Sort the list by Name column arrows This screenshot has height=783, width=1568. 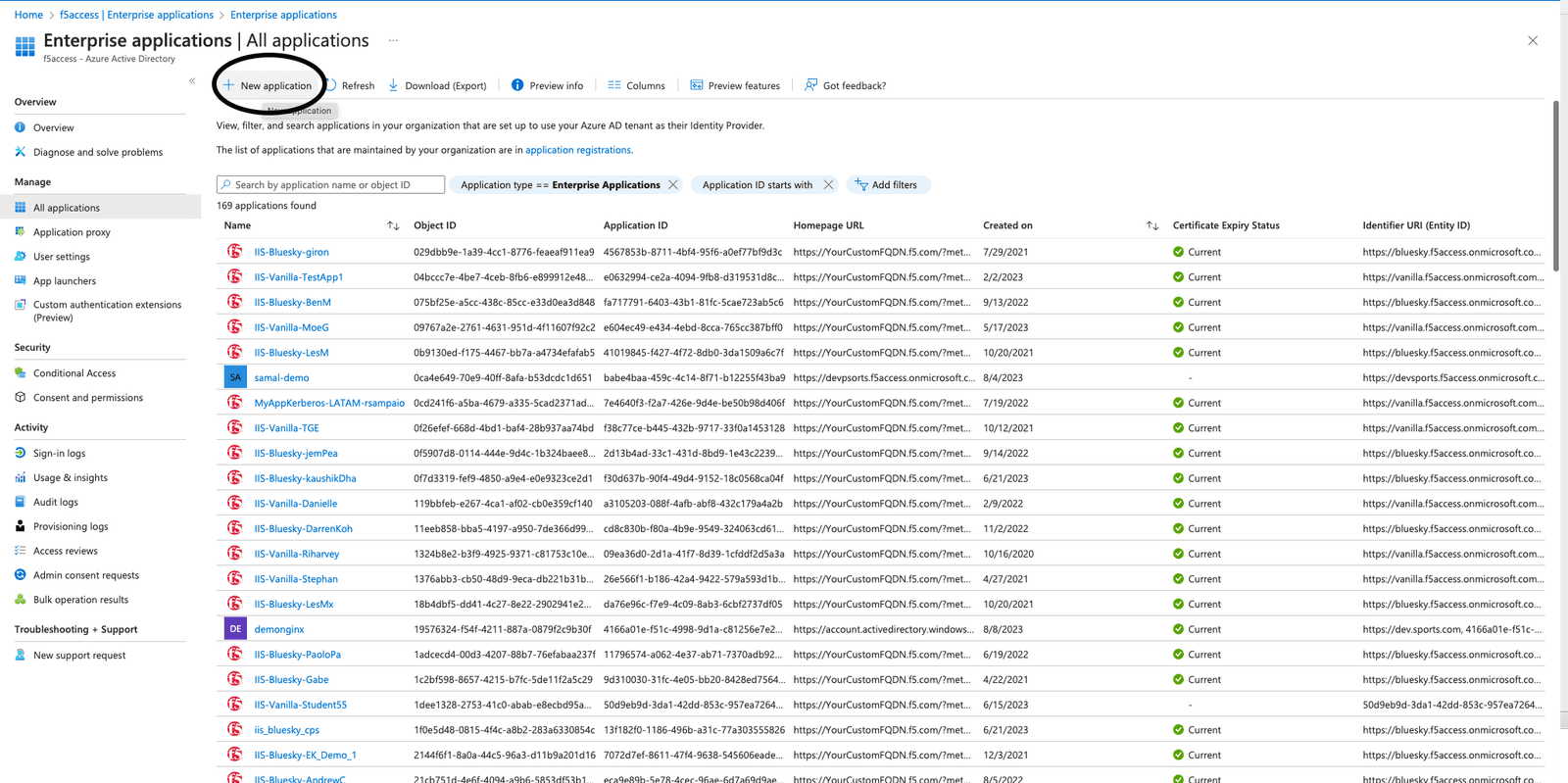[x=393, y=225]
